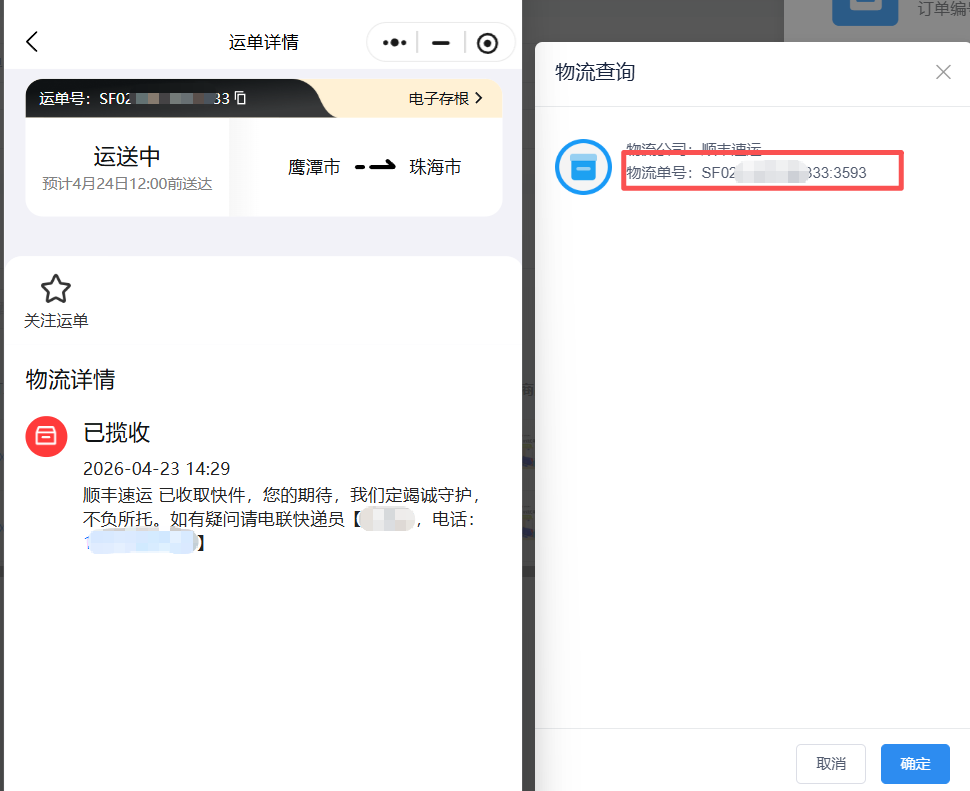This screenshot has width=970, height=791.
Task: Copy the waybill number with the copy icon
Action: (x=241, y=98)
